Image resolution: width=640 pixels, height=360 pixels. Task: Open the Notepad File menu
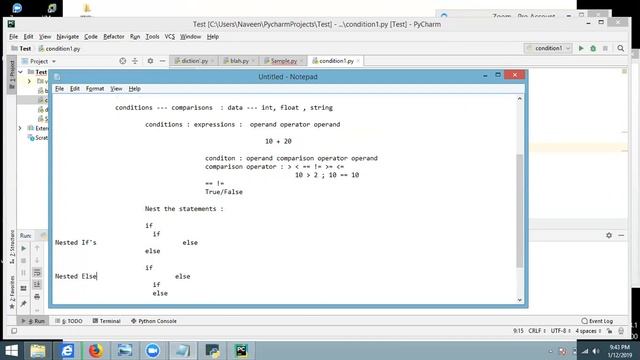(x=59, y=89)
